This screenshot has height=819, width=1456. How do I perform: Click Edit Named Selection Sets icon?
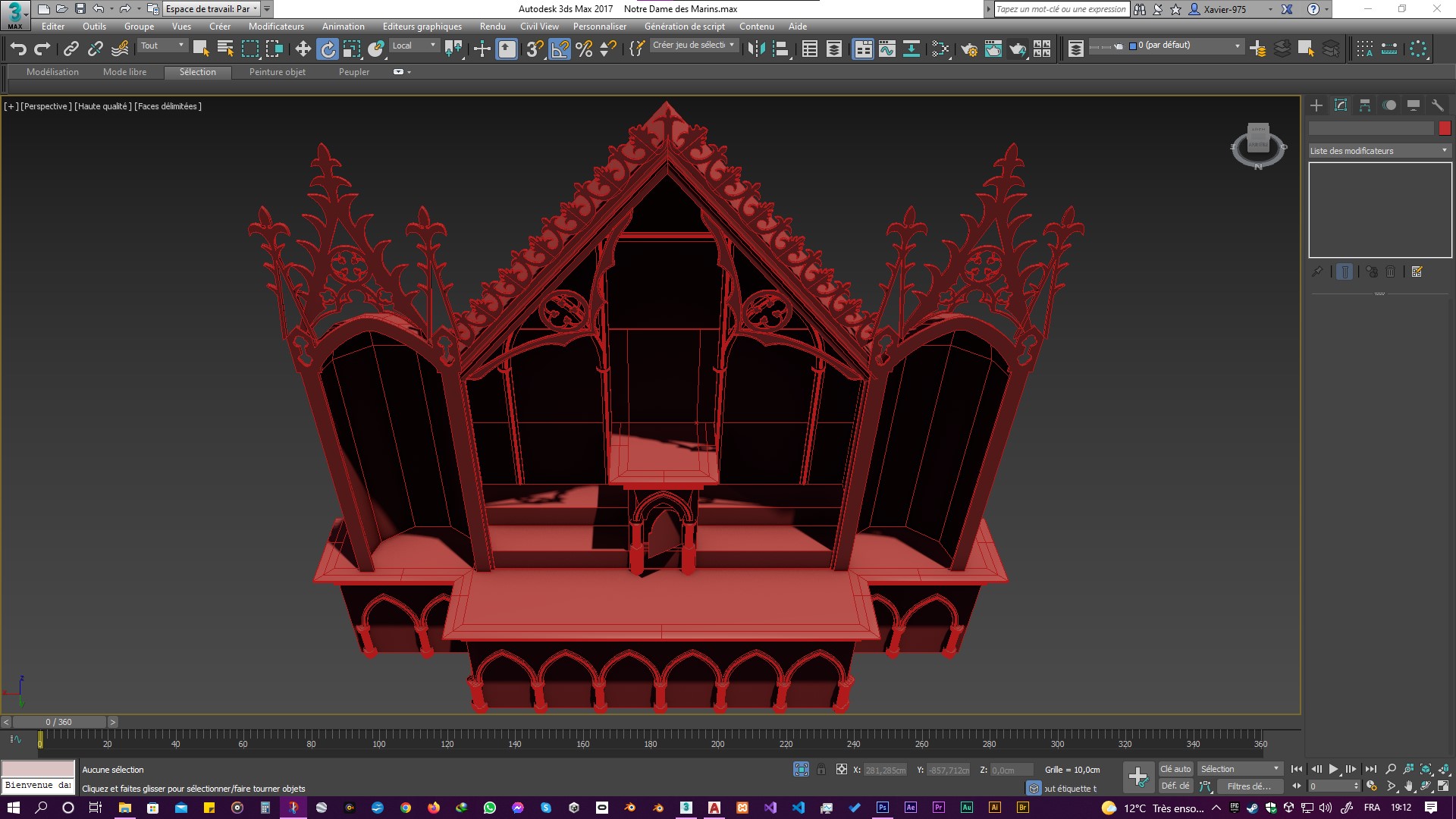pyautogui.click(x=637, y=49)
